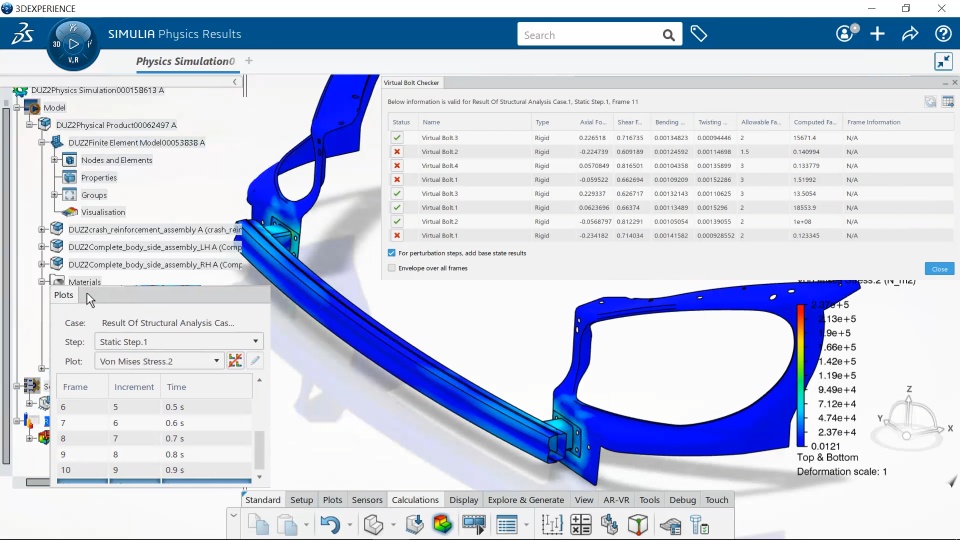Click the rainbow contour plot icon

point(442,525)
